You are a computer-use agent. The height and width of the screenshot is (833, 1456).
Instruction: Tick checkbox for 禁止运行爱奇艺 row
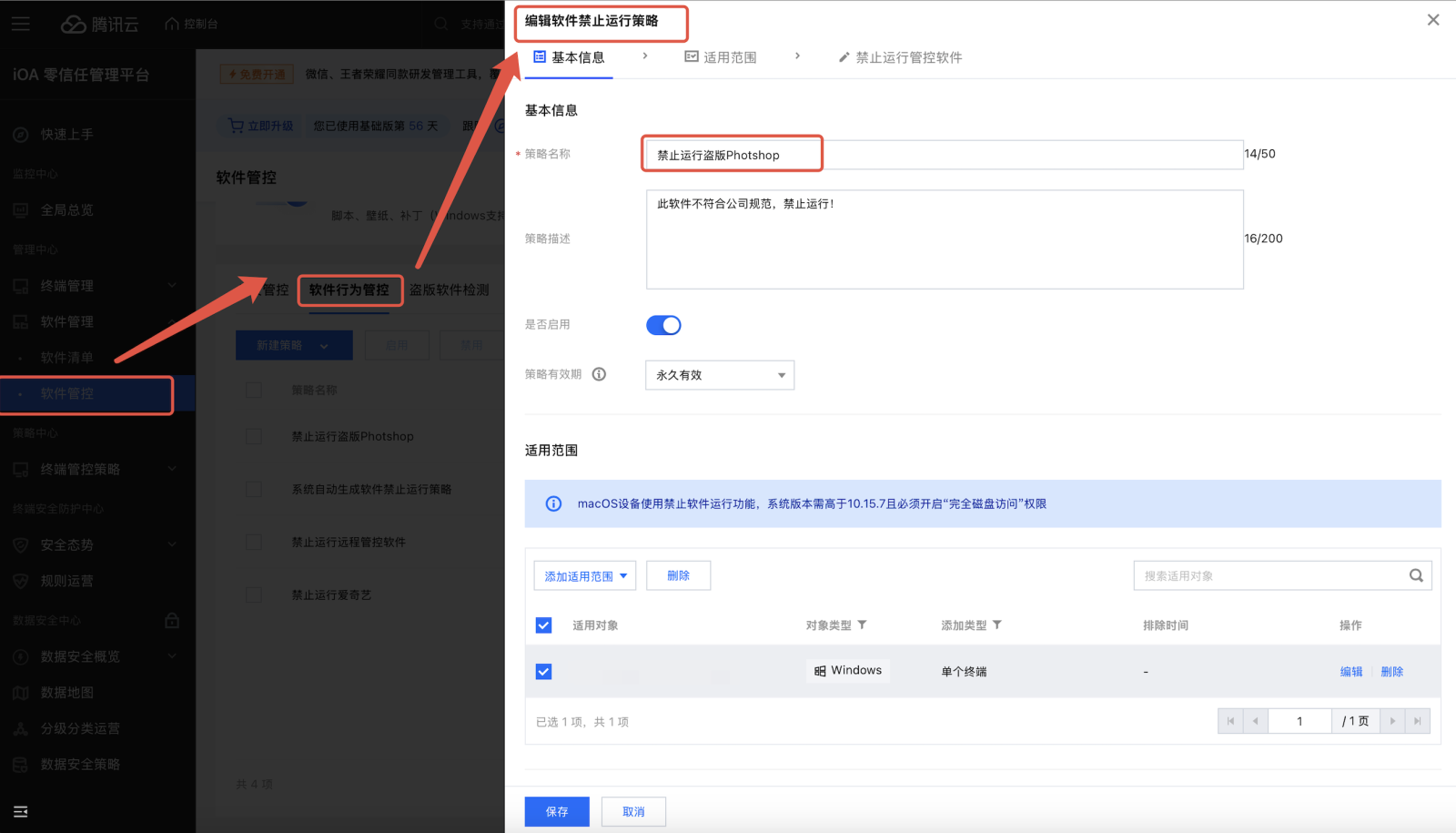pyautogui.click(x=254, y=595)
